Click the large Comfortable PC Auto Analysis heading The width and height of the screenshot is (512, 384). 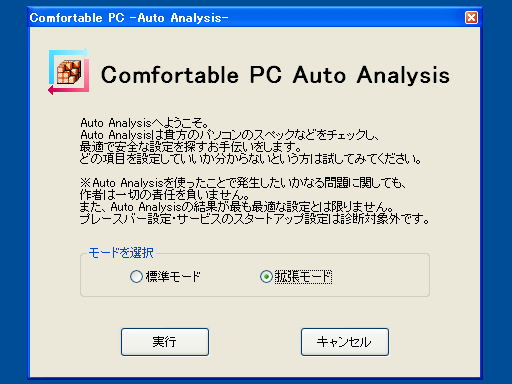pyautogui.click(x=275, y=75)
